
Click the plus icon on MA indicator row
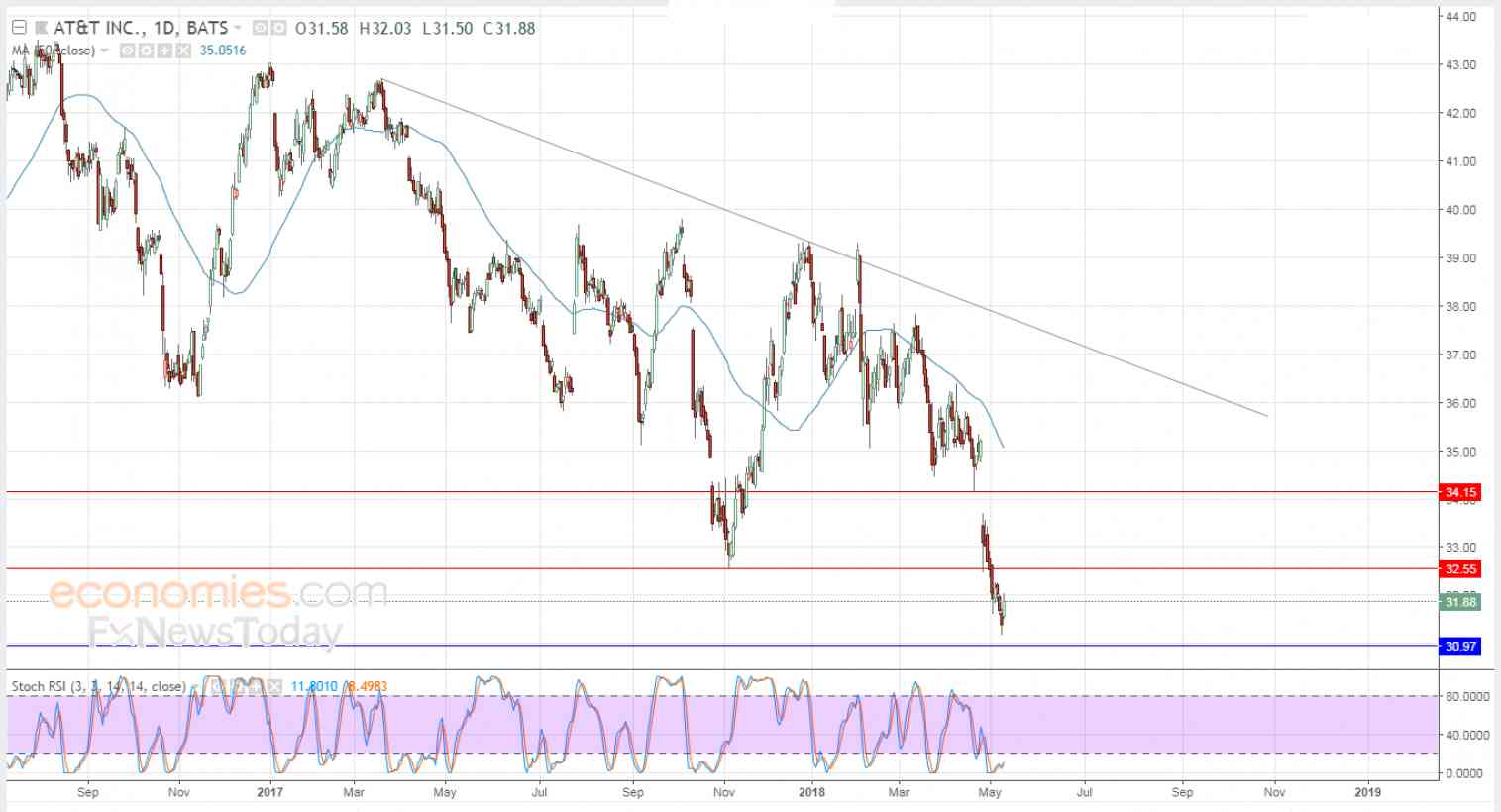(x=164, y=51)
